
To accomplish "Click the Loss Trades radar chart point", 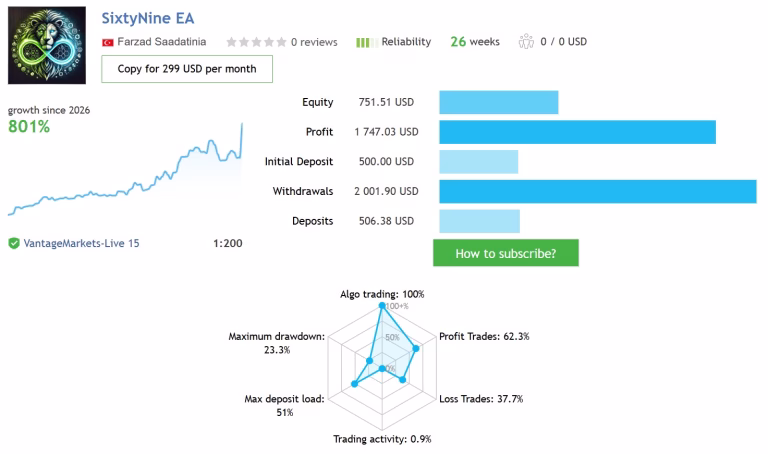I will pyautogui.click(x=403, y=380).
